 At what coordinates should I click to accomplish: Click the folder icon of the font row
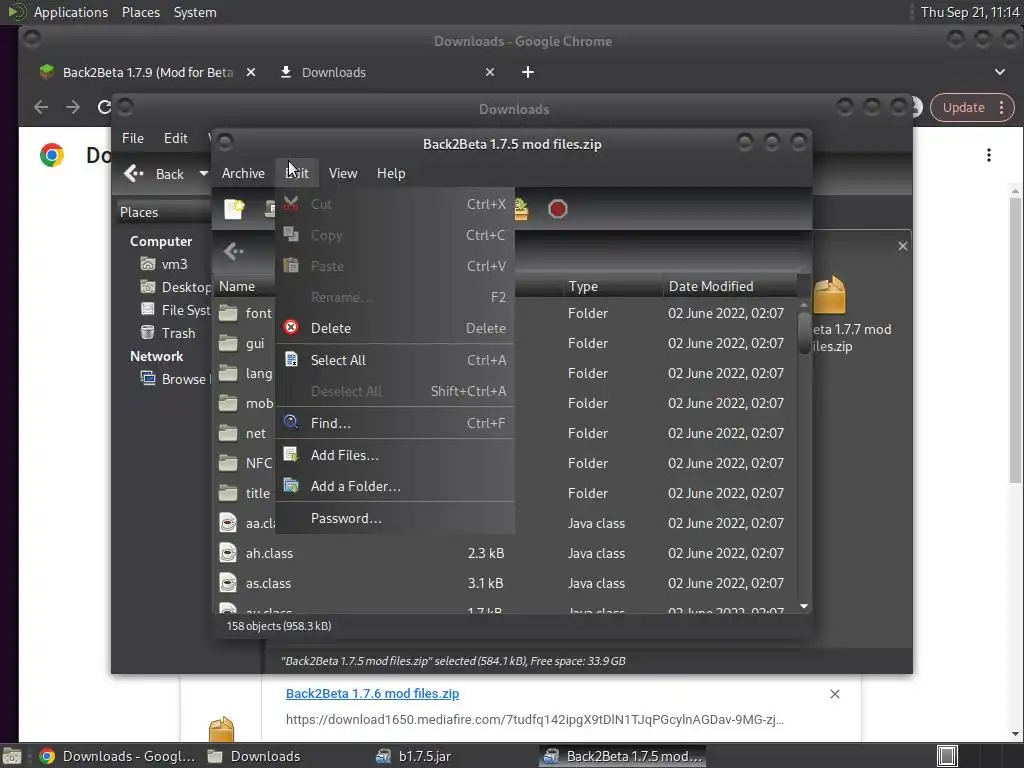coord(228,313)
